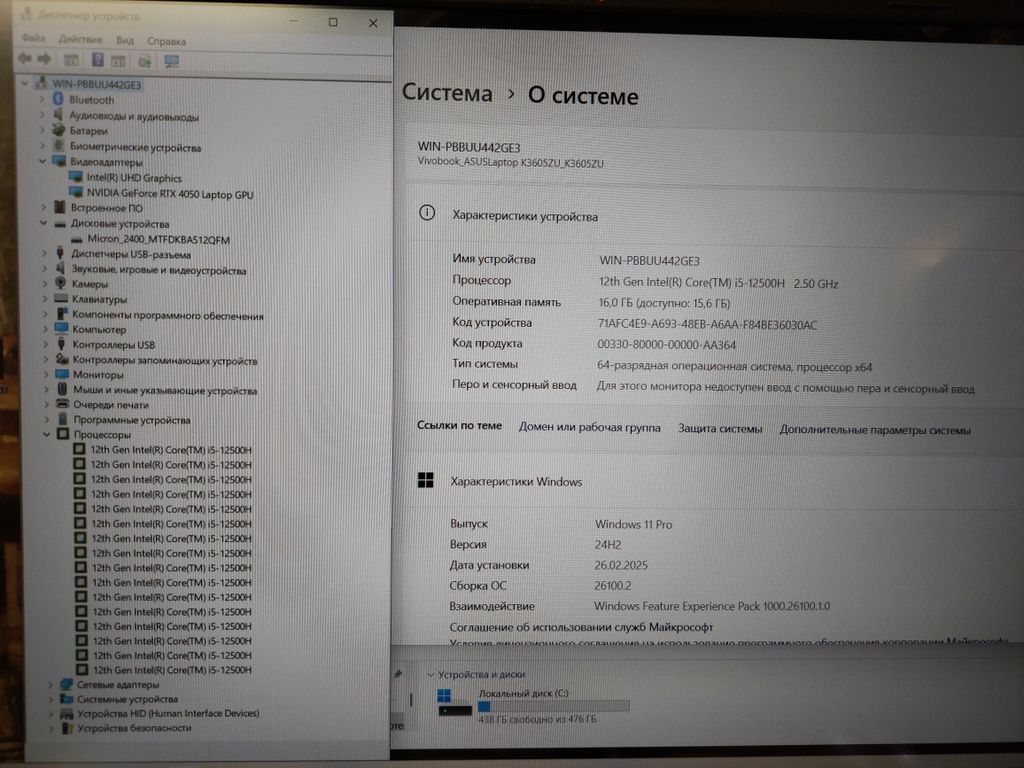Select NVIDIA GeForce RTX 4050 Laptop GPU
The height and width of the screenshot is (768, 1024).
pyautogui.click(x=170, y=194)
